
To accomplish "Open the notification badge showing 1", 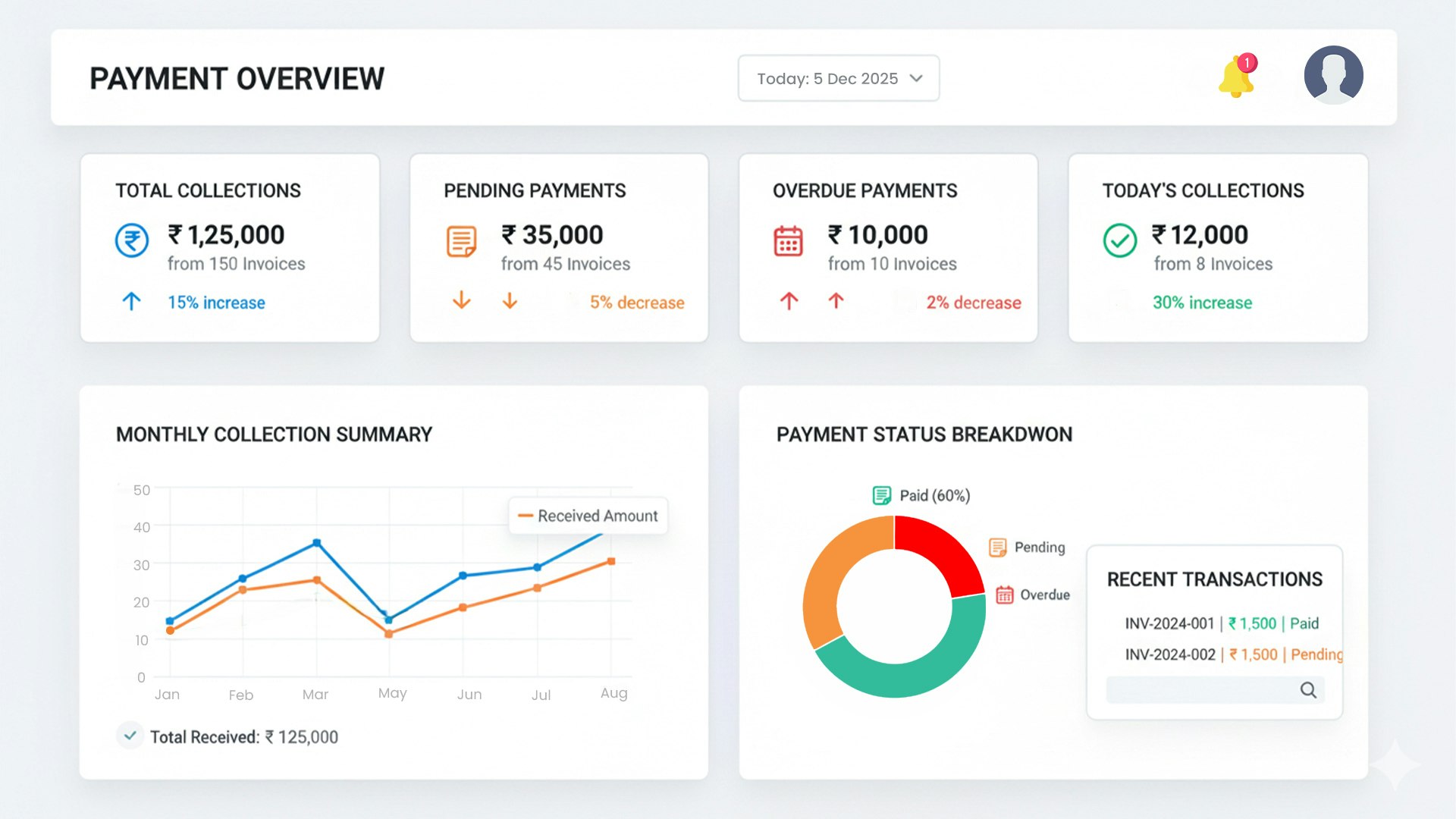I will point(1247,64).
